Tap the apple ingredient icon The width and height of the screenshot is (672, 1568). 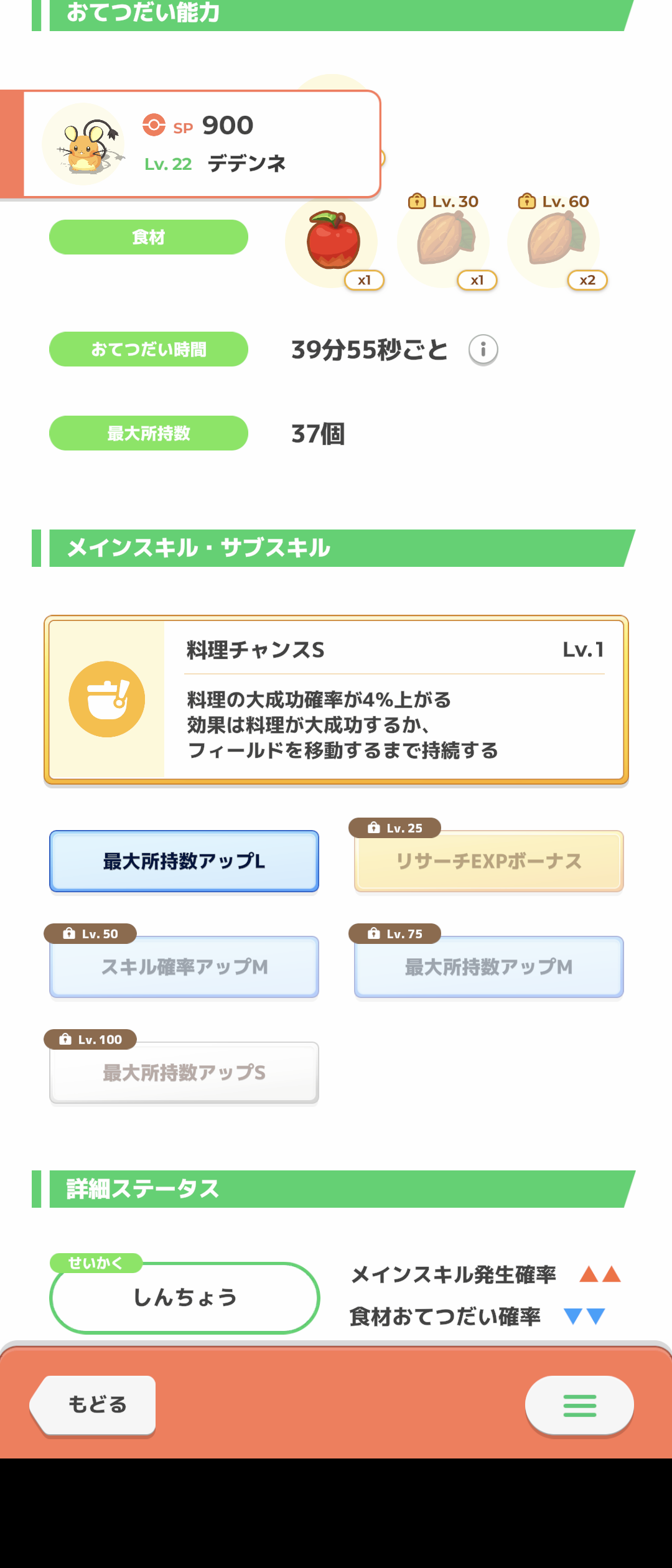[x=332, y=242]
